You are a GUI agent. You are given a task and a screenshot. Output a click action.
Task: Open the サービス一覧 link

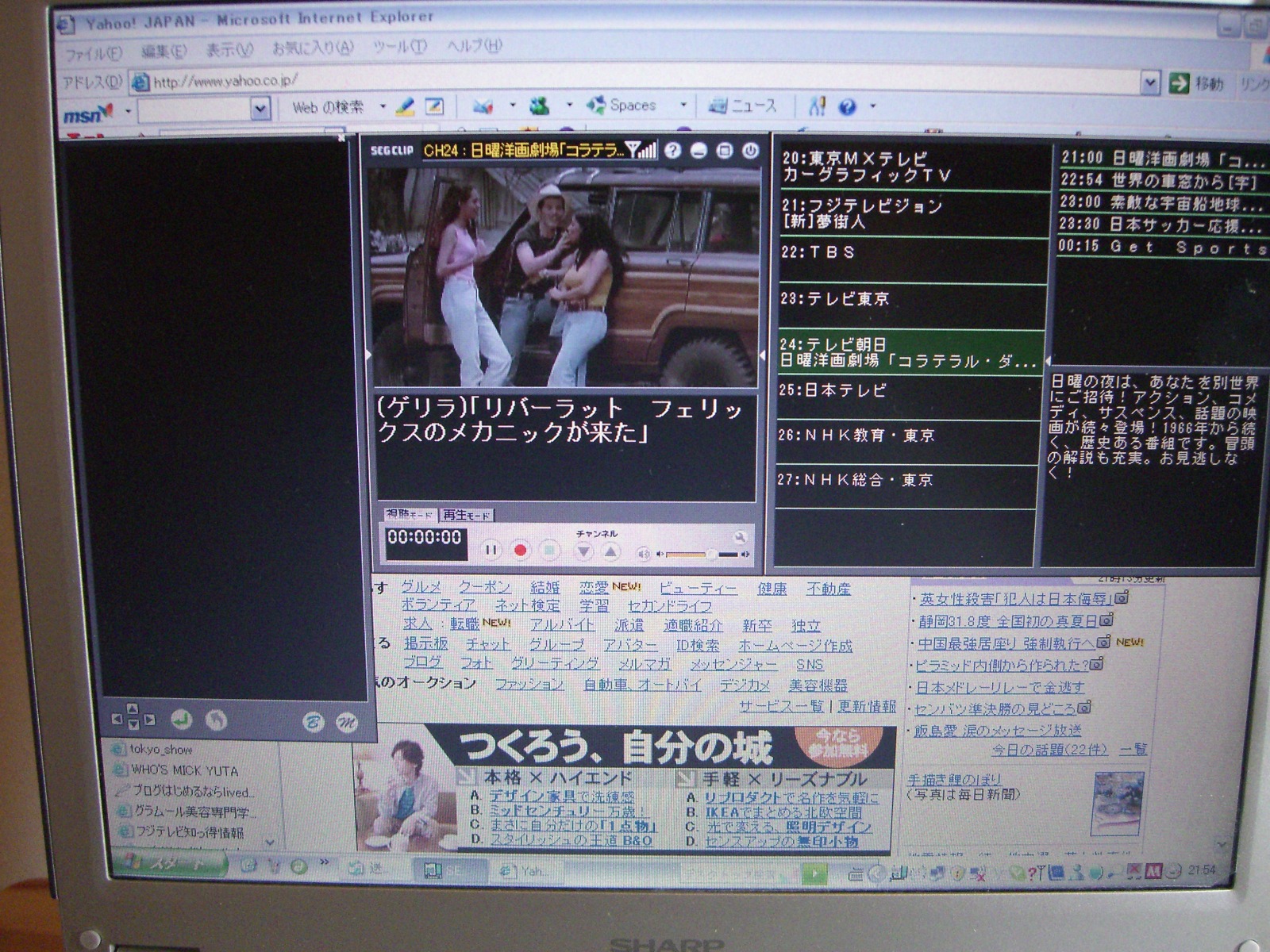781,706
